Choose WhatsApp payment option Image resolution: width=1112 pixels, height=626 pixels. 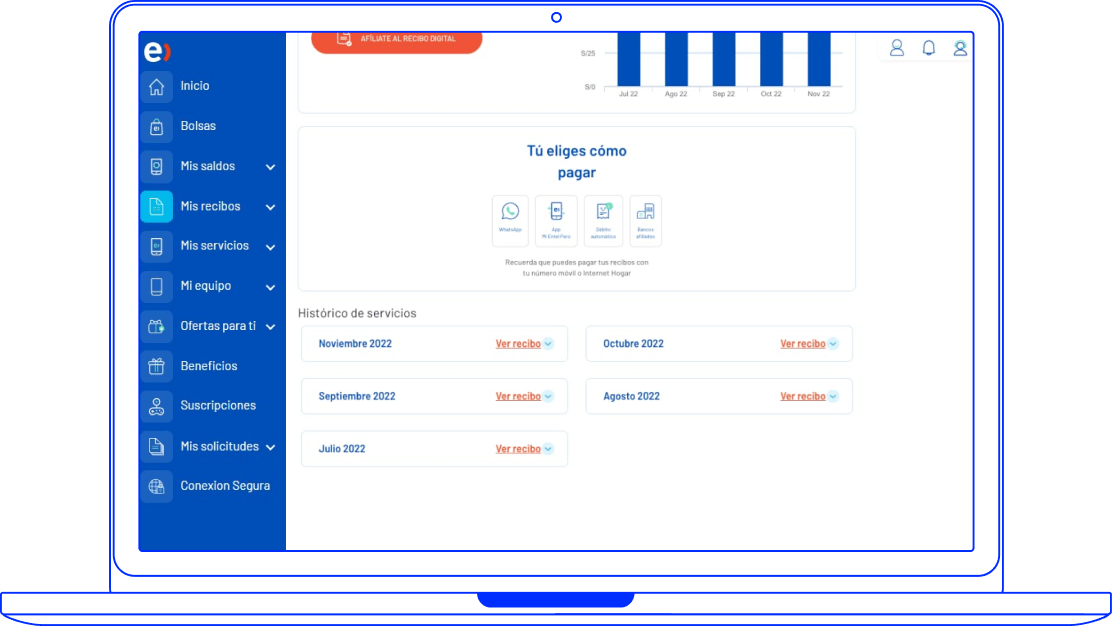click(x=510, y=220)
